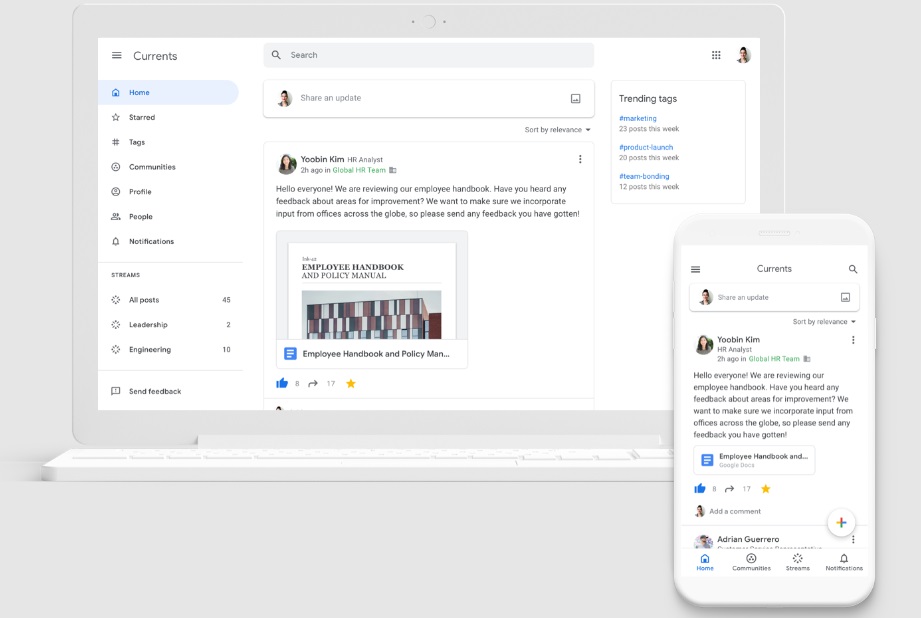
Task: Tap Add a comment on the phone post
Action: tap(735, 512)
